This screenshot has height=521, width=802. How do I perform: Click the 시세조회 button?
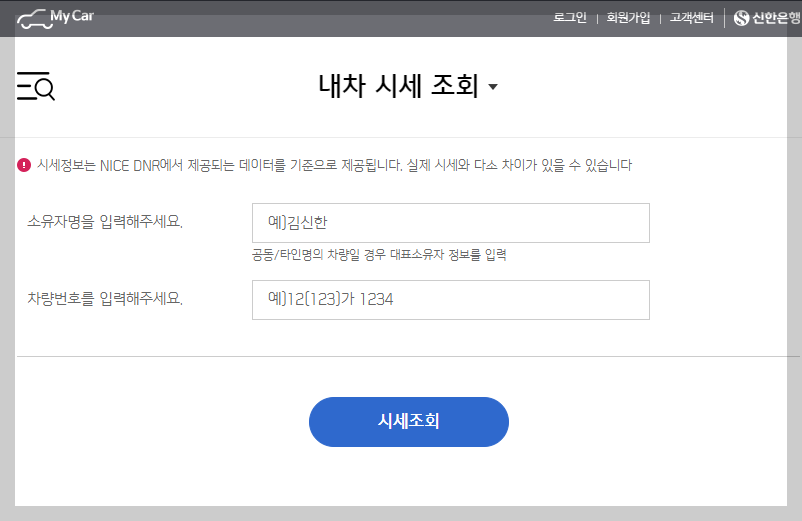[x=409, y=422]
